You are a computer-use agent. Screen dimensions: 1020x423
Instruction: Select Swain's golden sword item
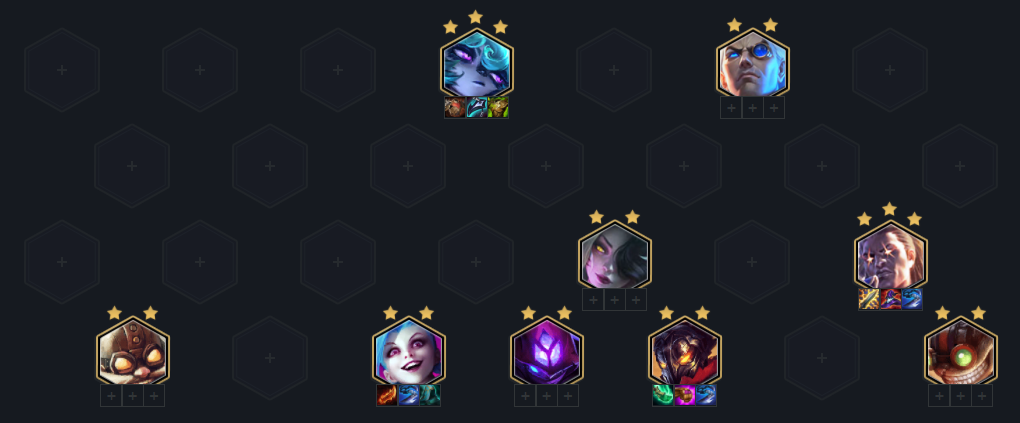click(x=869, y=299)
